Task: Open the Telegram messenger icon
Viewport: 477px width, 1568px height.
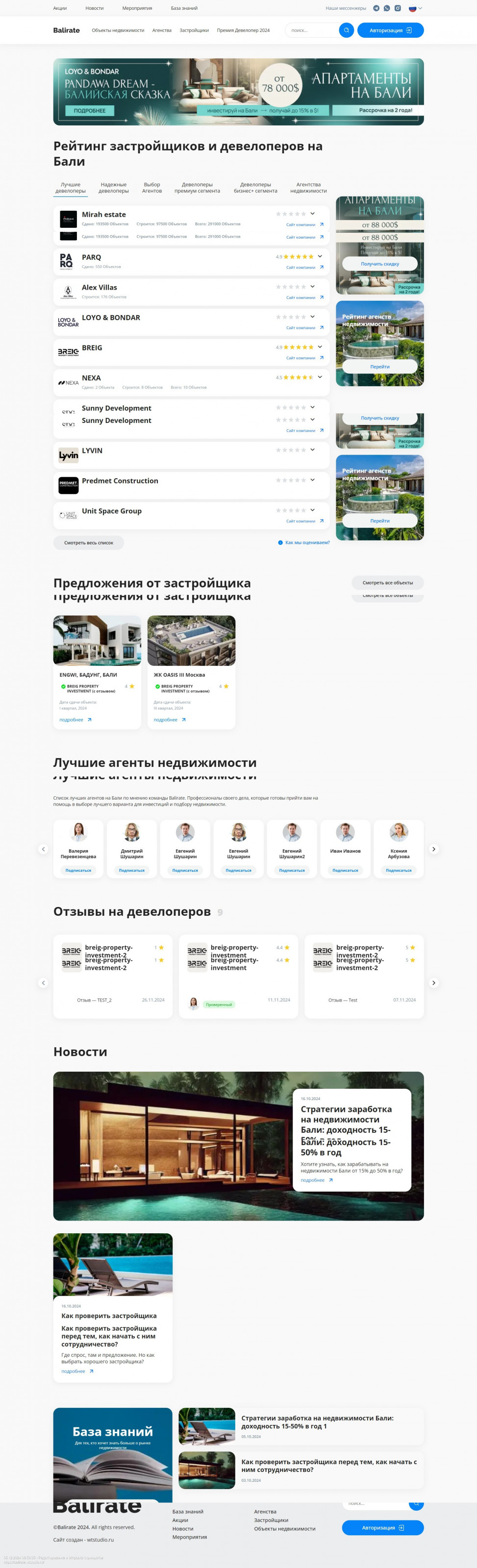Action: tap(376, 8)
